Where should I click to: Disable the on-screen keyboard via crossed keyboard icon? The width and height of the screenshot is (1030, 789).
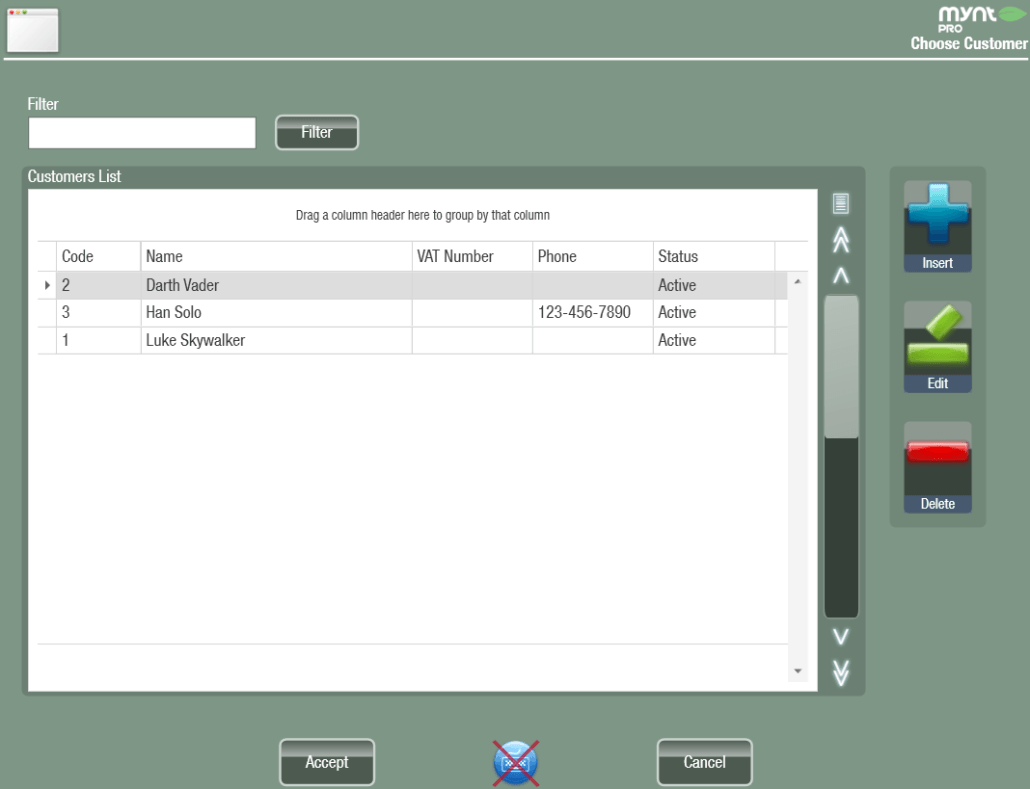pos(515,761)
